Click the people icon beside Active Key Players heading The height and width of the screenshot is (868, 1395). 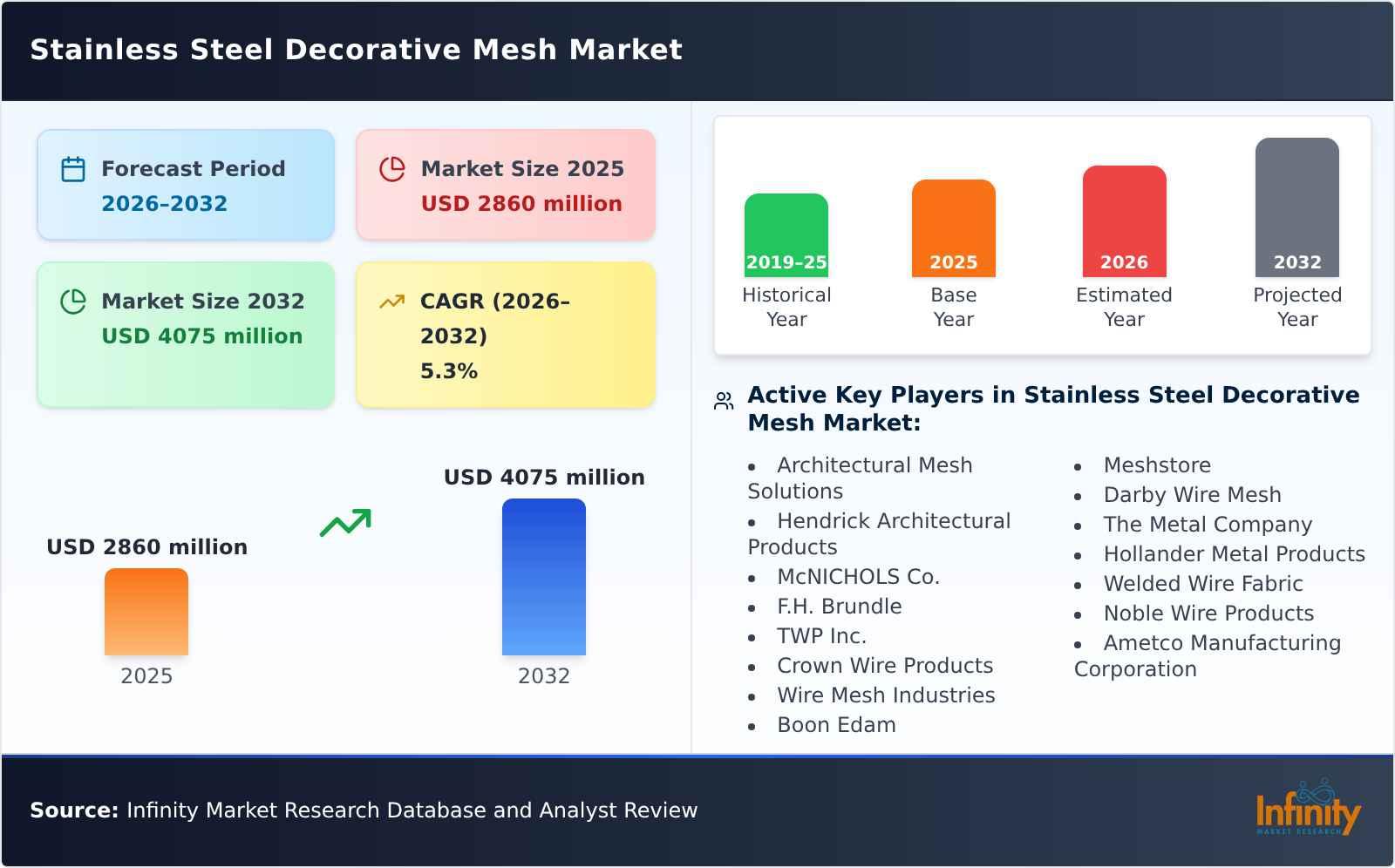(x=722, y=399)
